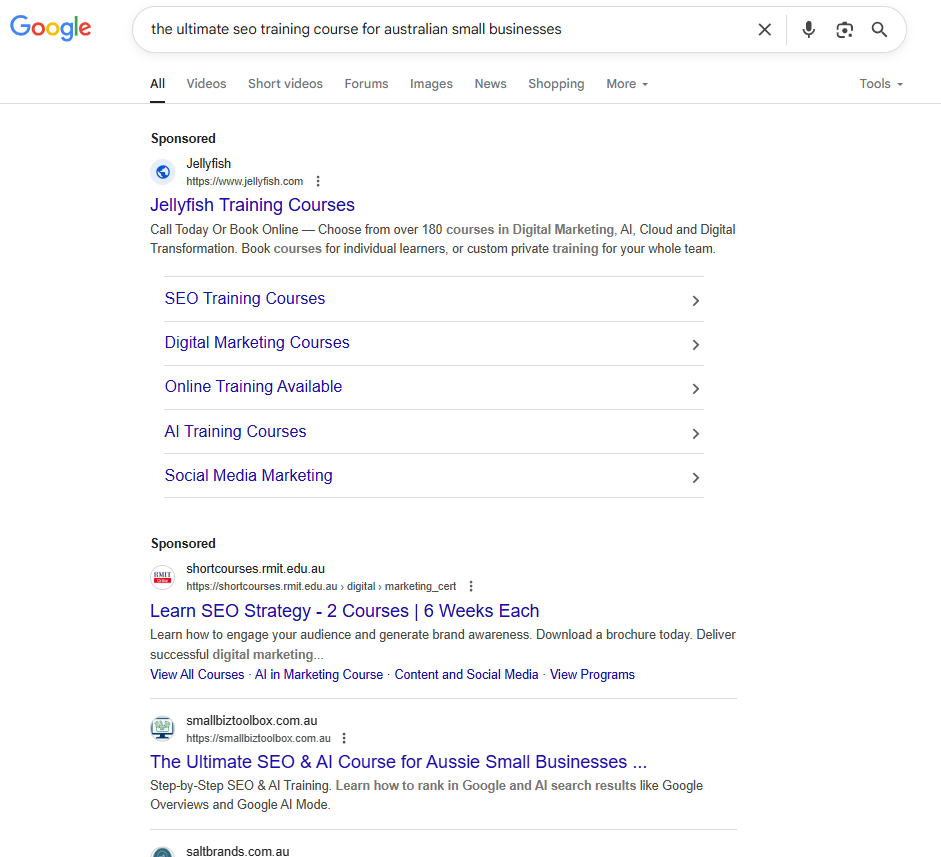Expand the Social Media Marketing chevron
Viewport: 941px width, 857px height.
tap(696, 477)
